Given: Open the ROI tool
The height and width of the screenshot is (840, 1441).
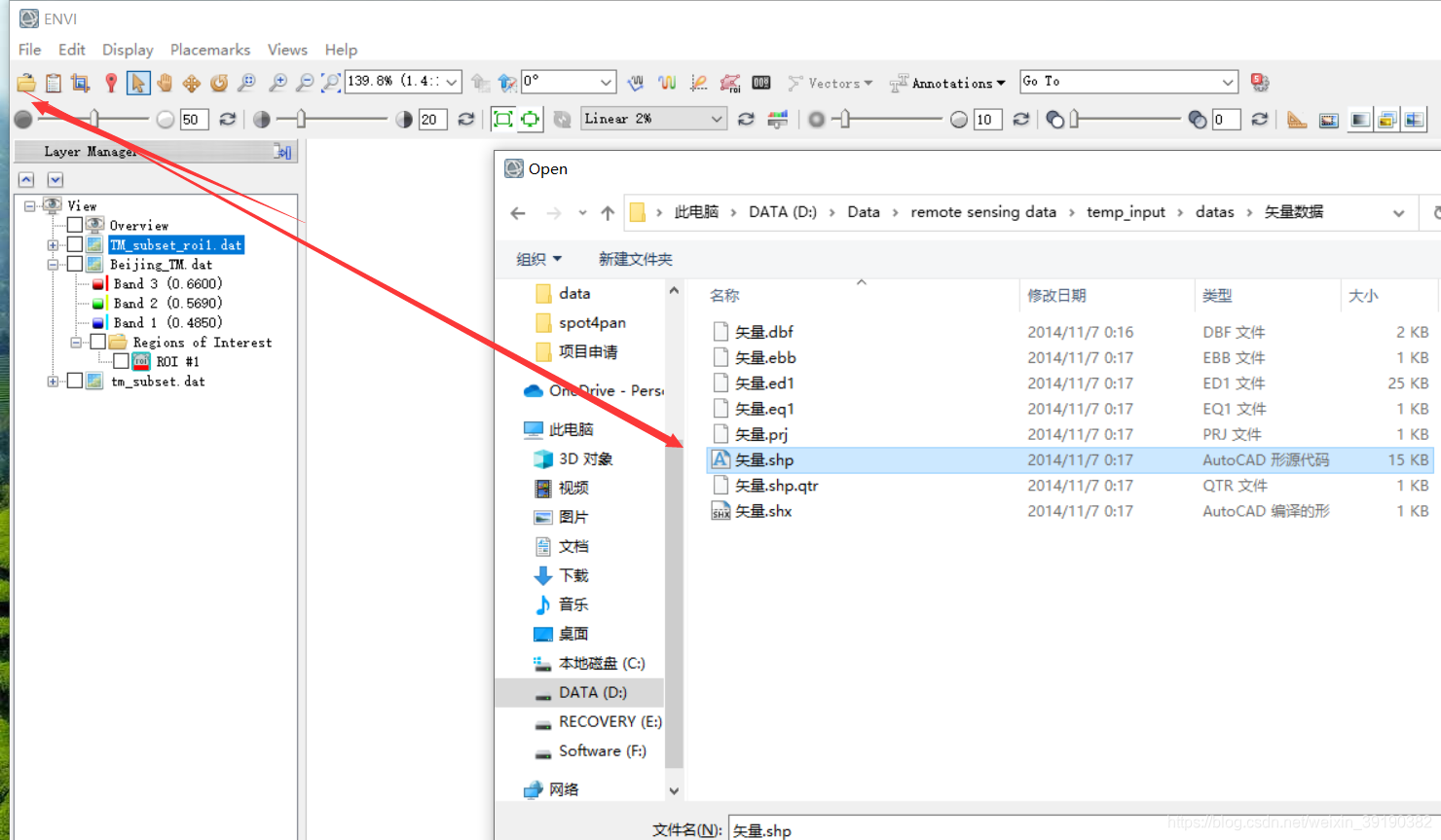Looking at the screenshot, I should (x=729, y=83).
